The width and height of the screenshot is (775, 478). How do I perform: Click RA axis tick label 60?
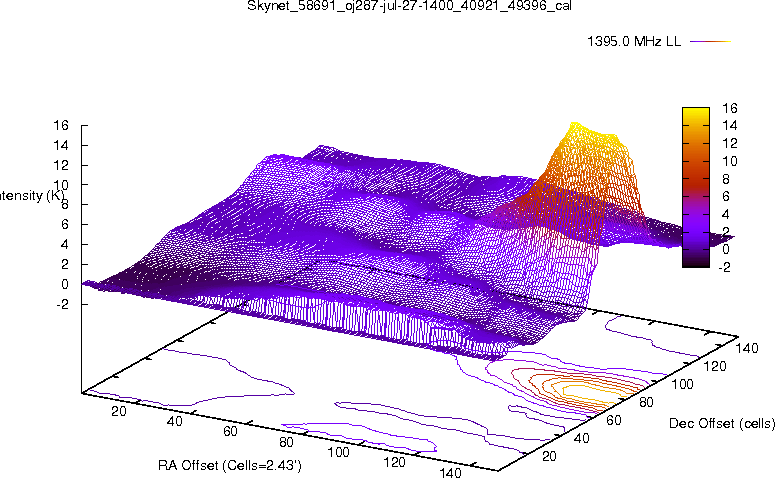[x=230, y=431]
